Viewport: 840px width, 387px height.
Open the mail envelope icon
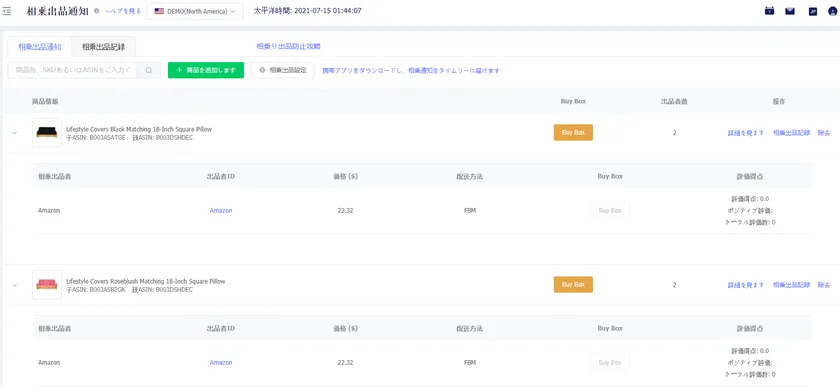[x=790, y=11]
